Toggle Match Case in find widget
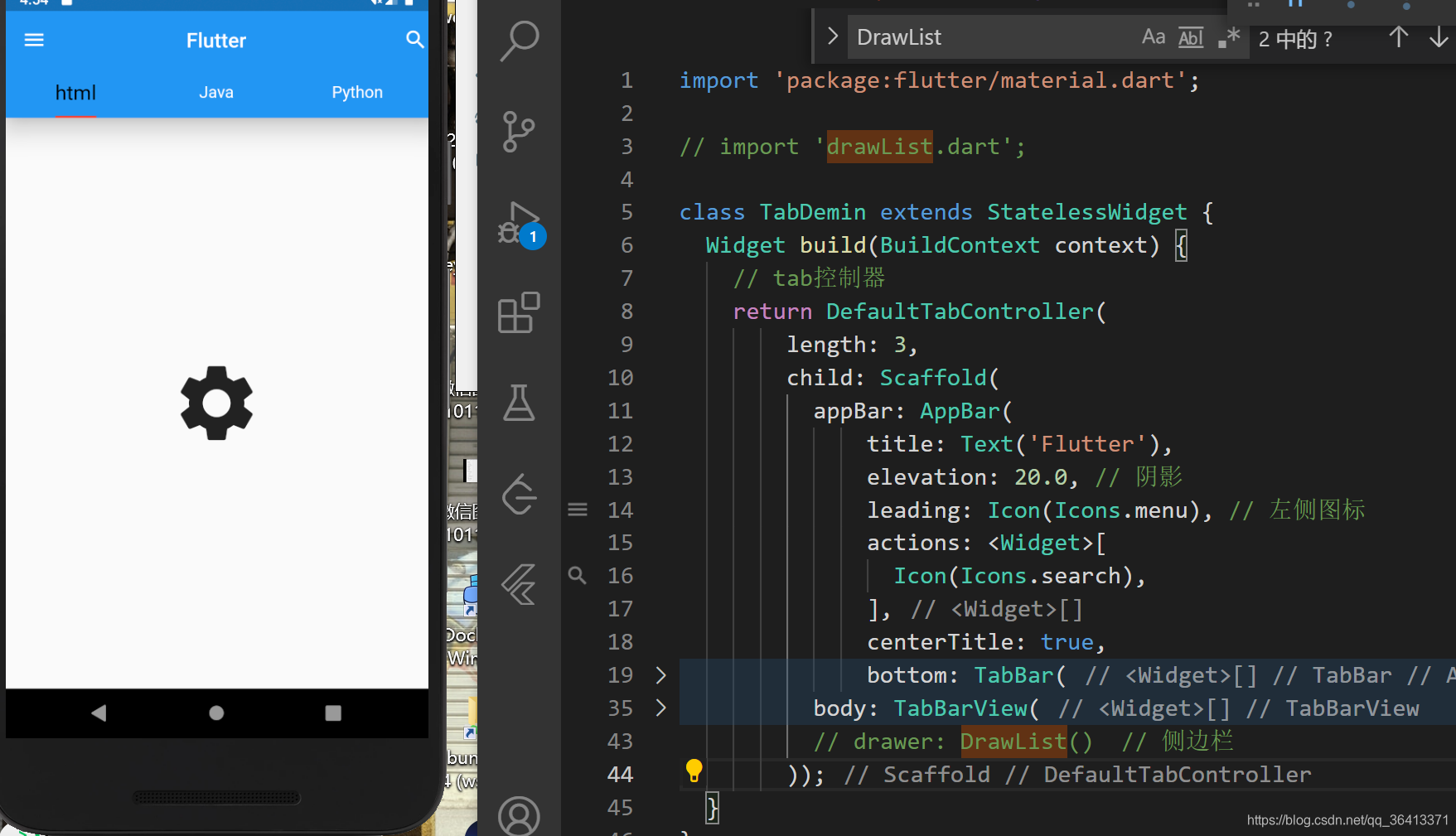This screenshot has height=836, width=1456. 1154,37
